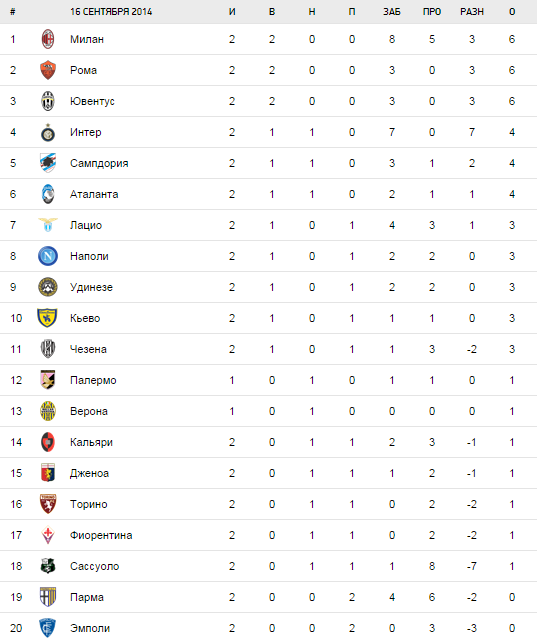Sort by the ЗАБ column header
Image resolution: width=537 pixels, height=638 pixels.
click(x=392, y=12)
